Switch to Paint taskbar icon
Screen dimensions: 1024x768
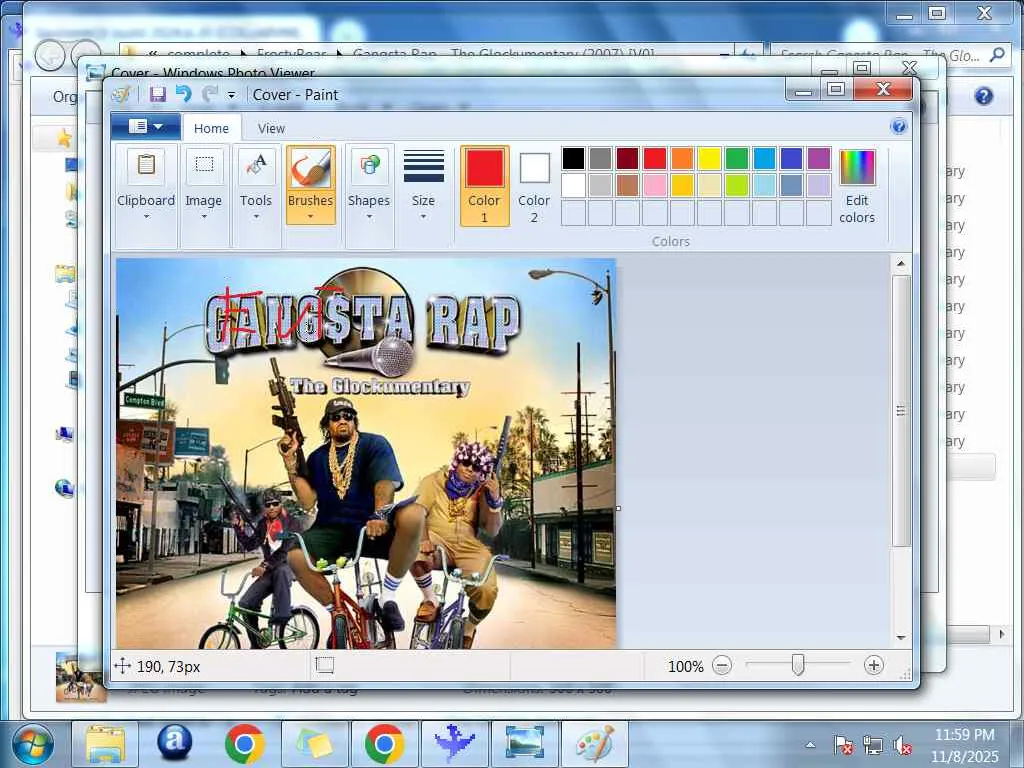pyautogui.click(x=595, y=744)
